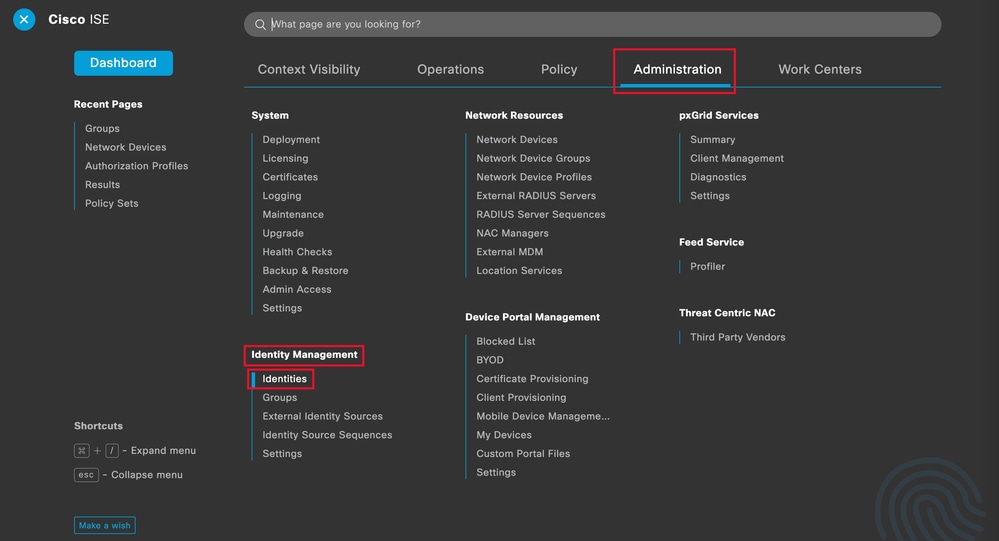Open Diagnostics under pxGrid Services

[x=718, y=177]
